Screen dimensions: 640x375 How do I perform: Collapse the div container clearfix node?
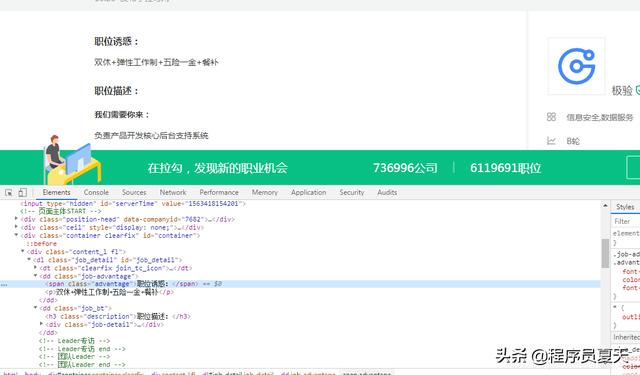pyautogui.click(x=16, y=235)
